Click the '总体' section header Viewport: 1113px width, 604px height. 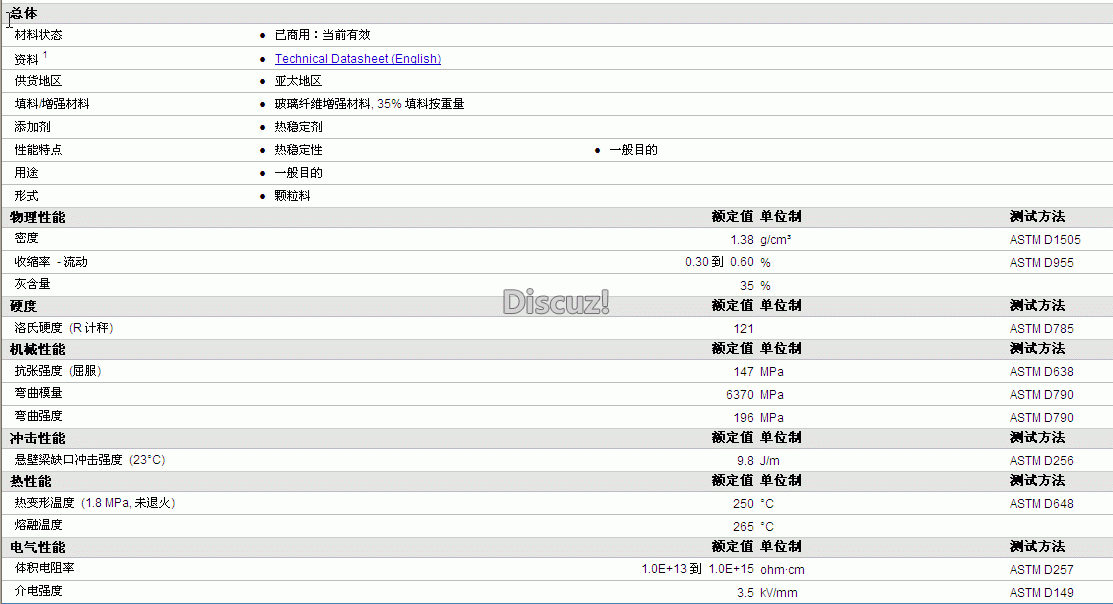click(23, 13)
